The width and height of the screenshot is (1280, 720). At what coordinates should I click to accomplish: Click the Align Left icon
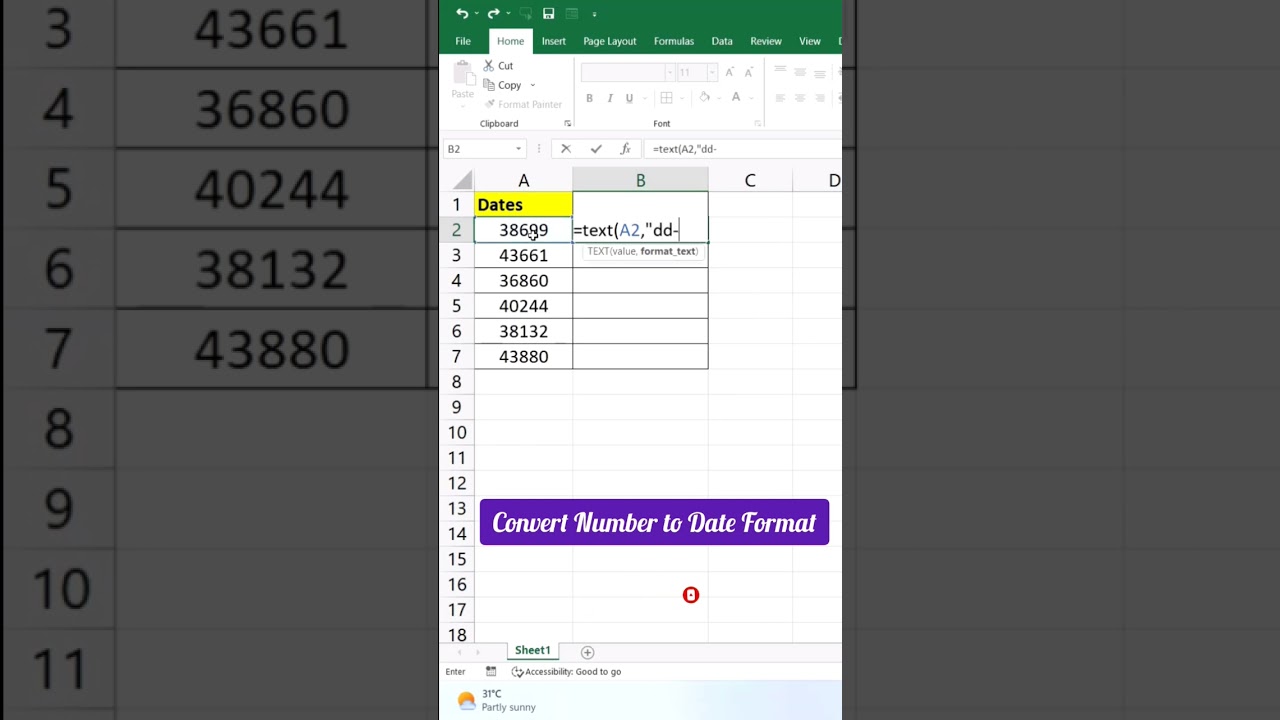coord(780,98)
